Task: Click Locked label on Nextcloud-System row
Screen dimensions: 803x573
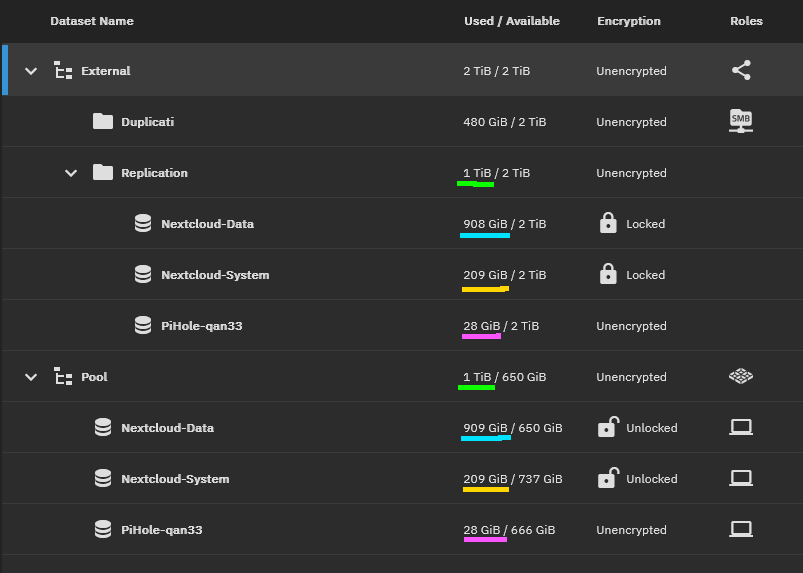Action: [645, 275]
